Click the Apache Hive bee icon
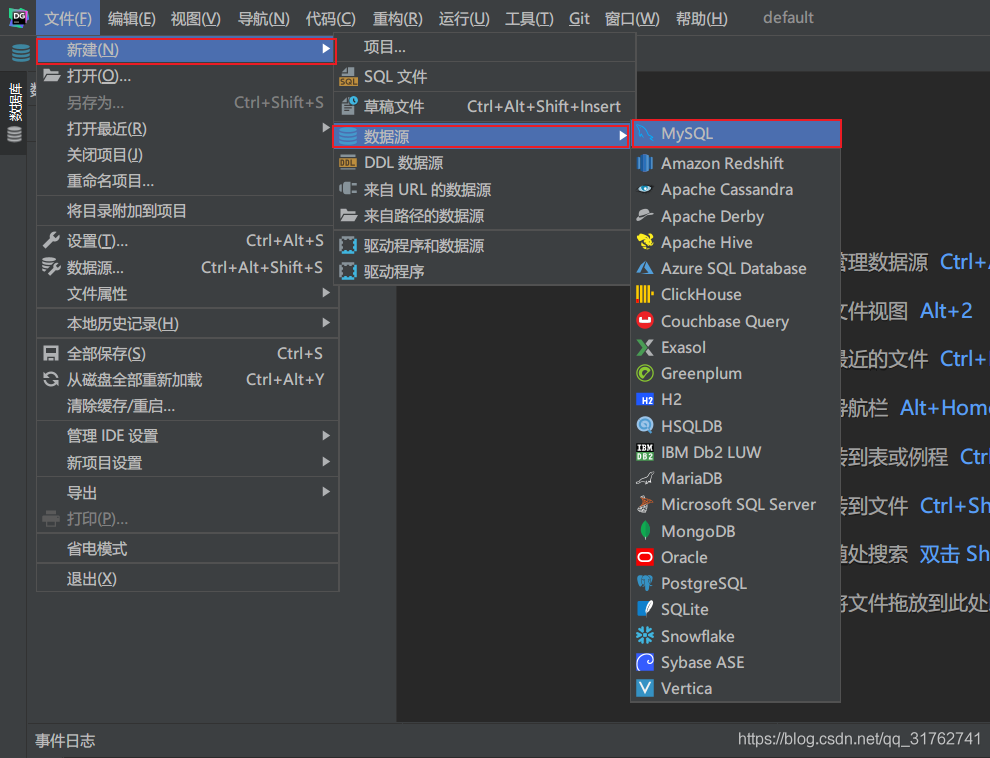The width and height of the screenshot is (990, 758). click(x=645, y=242)
